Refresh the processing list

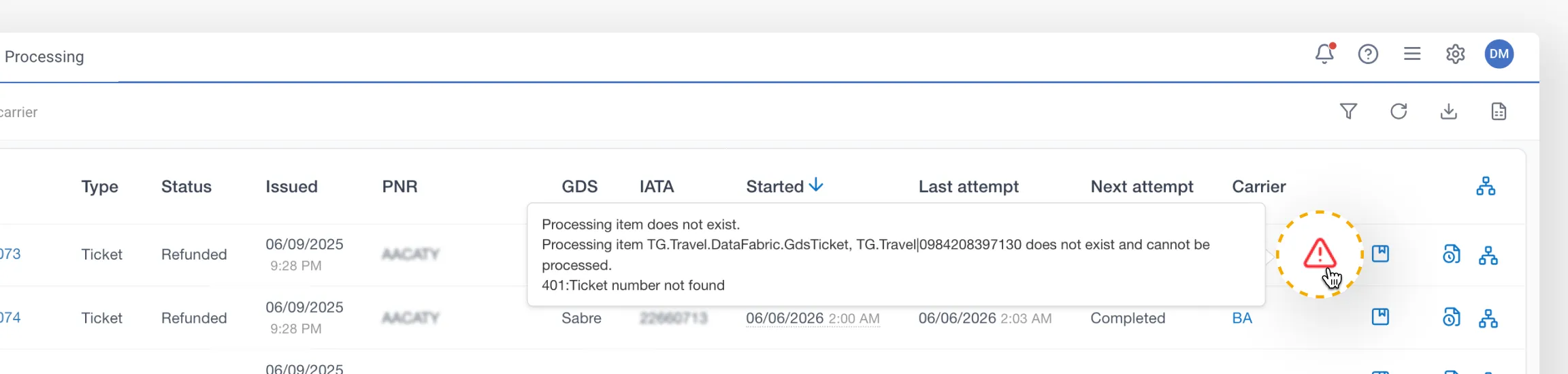click(x=1399, y=111)
